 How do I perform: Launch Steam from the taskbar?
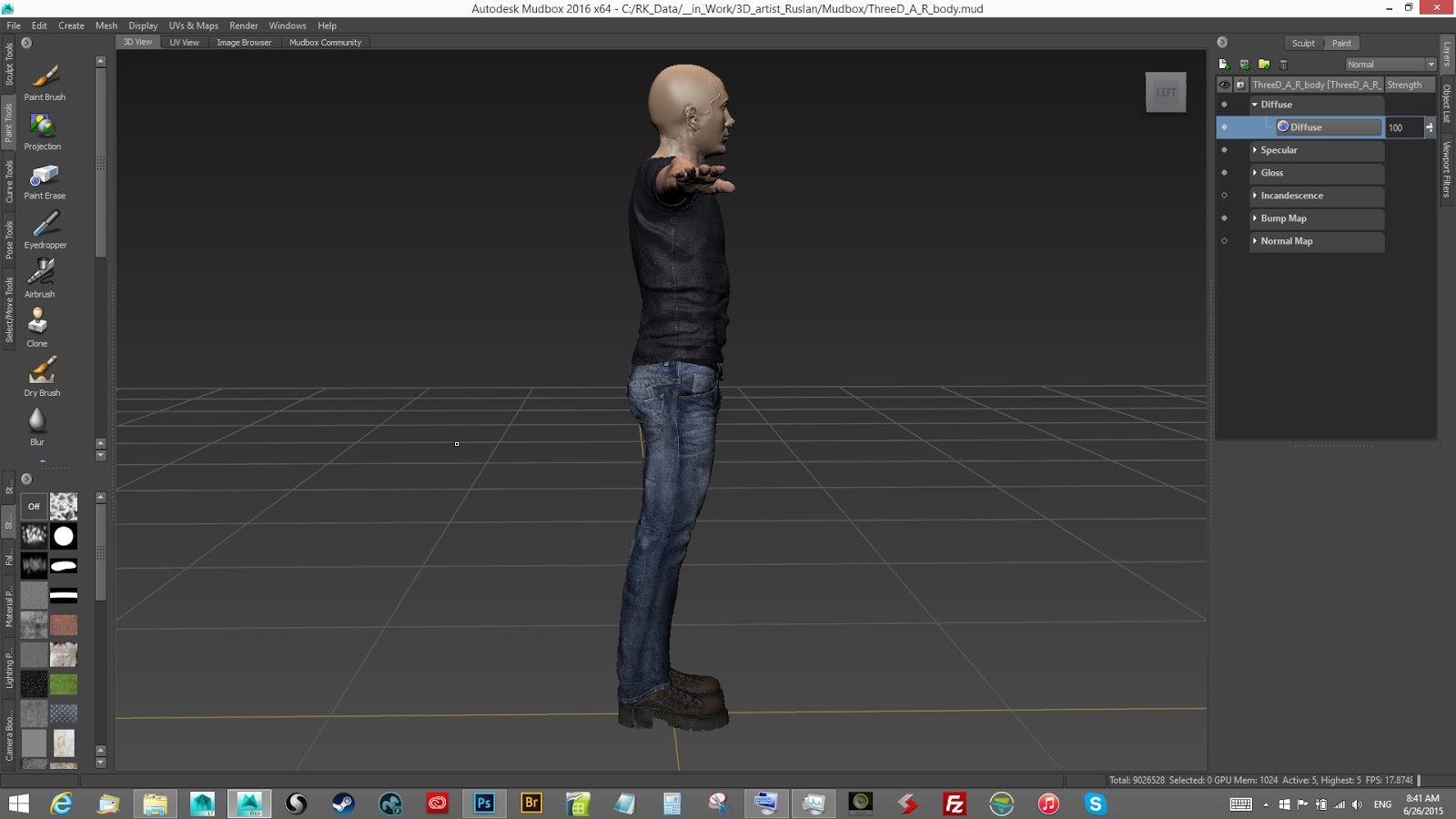point(343,803)
